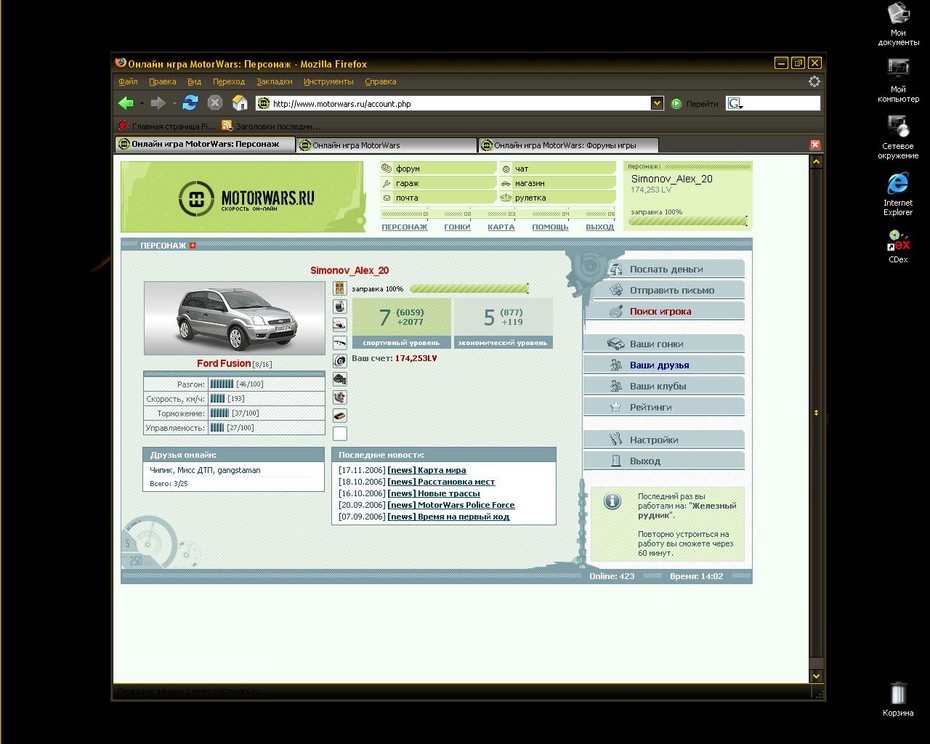Click the Google search input box
This screenshot has height=744, width=930.
pos(782,104)
